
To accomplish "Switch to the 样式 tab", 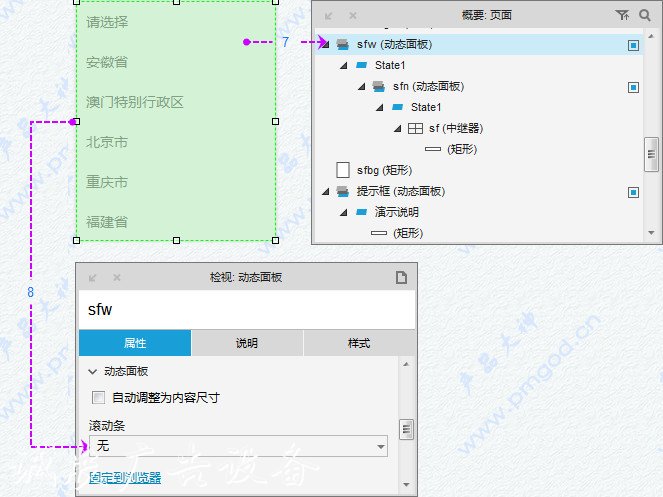I will coord(359,343).
